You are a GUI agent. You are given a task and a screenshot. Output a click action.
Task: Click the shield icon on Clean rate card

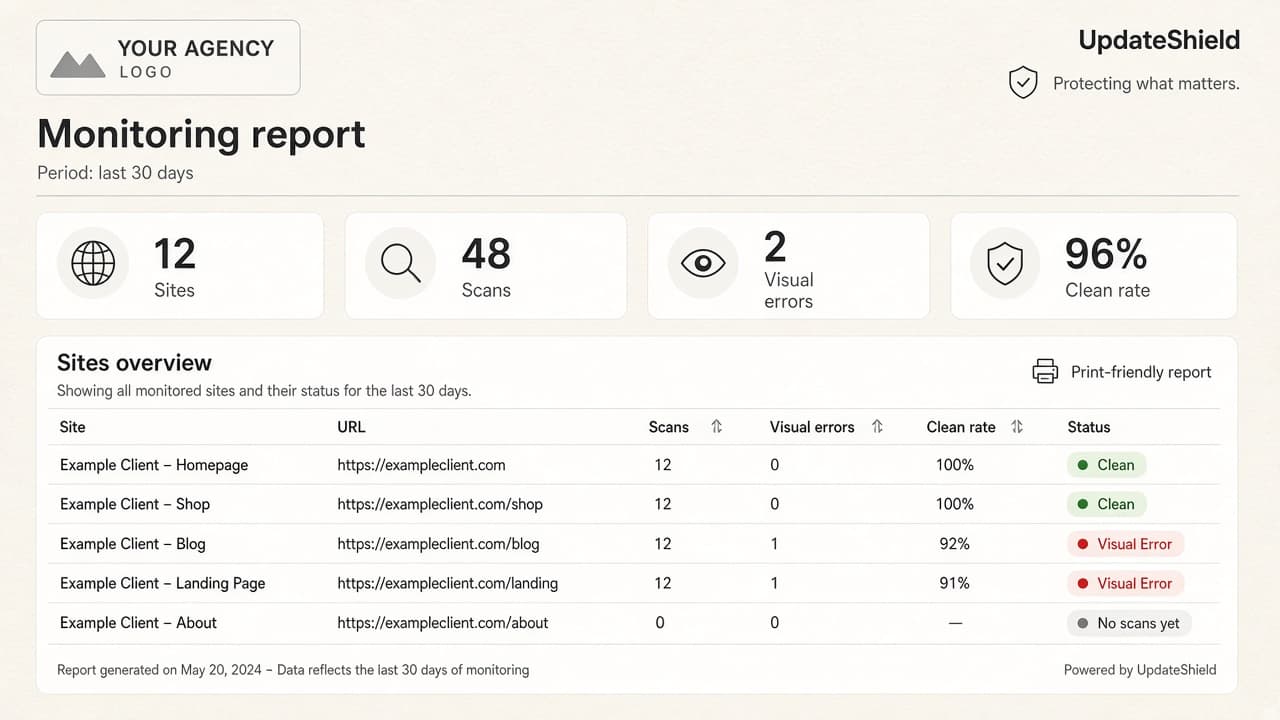point(1005,263)
